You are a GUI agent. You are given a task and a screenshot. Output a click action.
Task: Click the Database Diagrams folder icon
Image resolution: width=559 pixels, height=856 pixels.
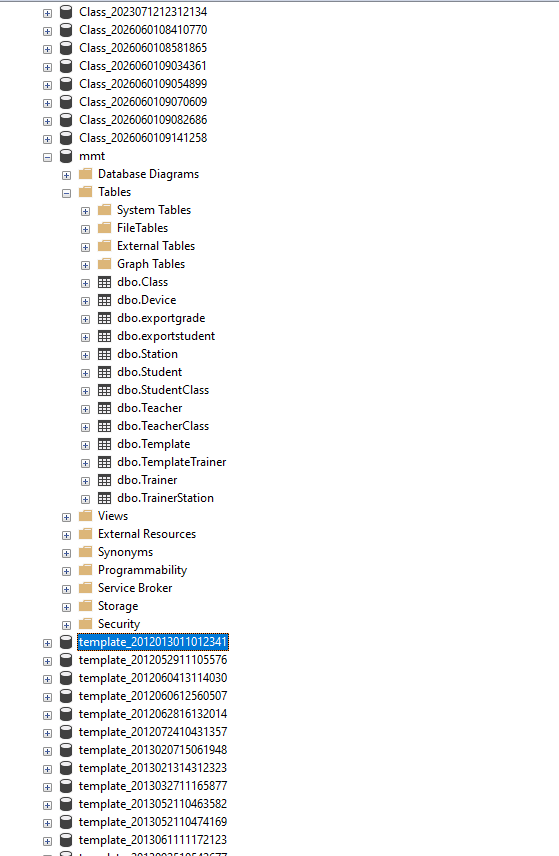[85, 174]
